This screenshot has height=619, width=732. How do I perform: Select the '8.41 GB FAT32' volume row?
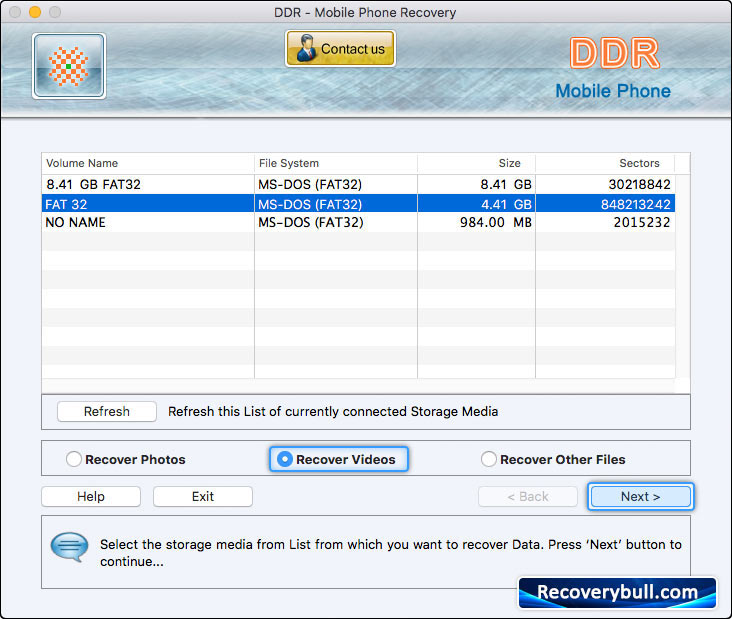358,184
